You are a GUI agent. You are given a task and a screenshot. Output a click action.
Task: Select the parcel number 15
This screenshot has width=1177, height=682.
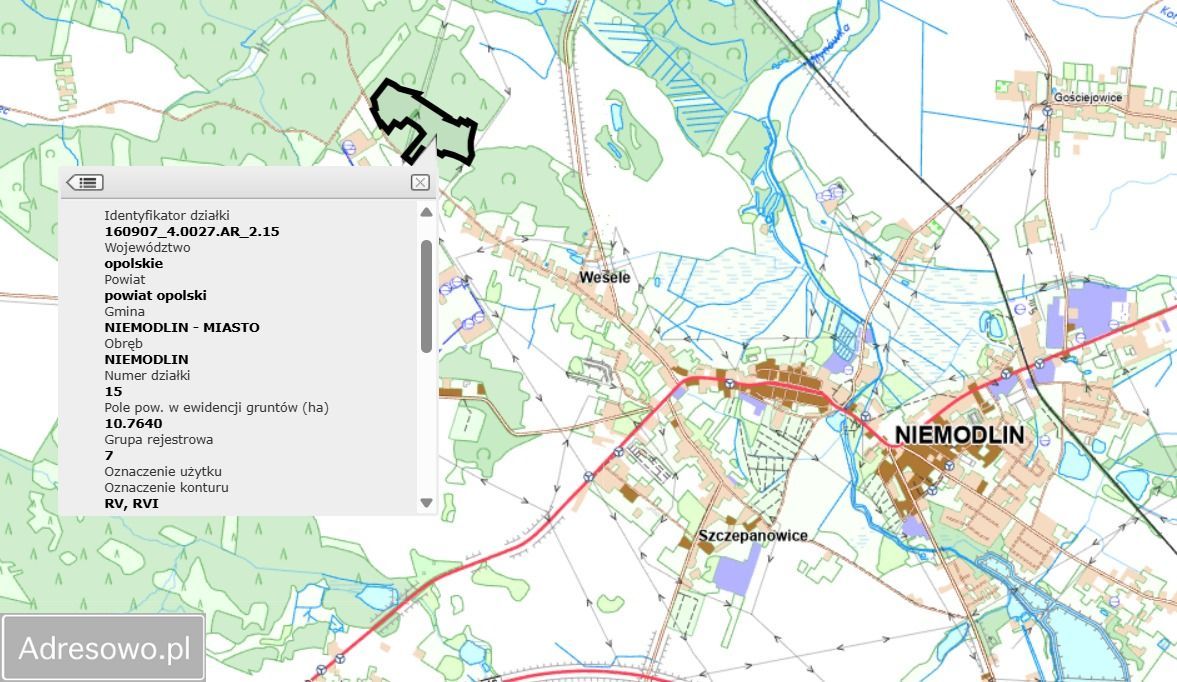coord(113,392)
